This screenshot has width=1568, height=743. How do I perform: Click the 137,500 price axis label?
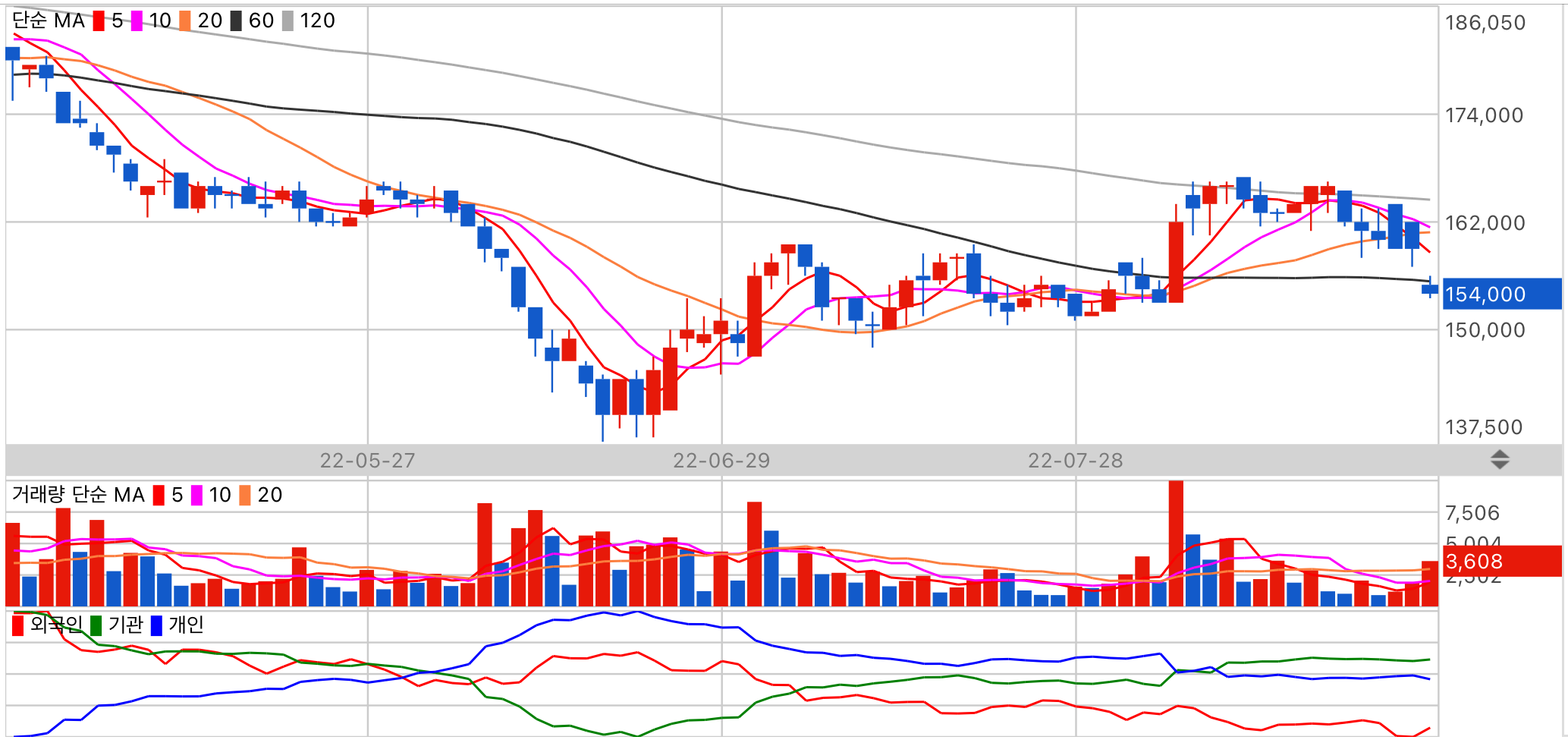point(1483,427)
